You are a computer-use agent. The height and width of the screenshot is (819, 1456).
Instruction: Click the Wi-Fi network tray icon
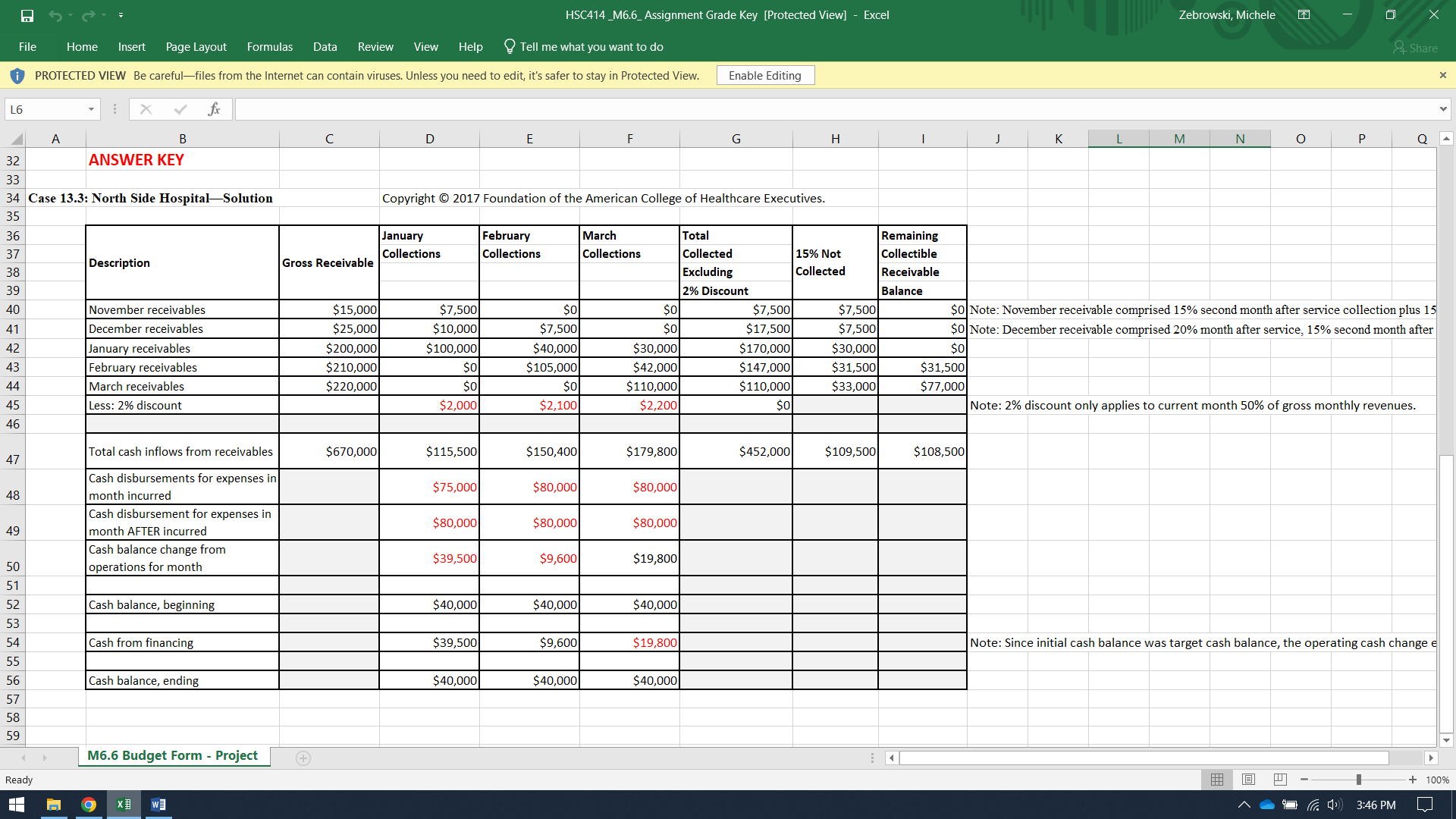click(x=1313, y=805)
